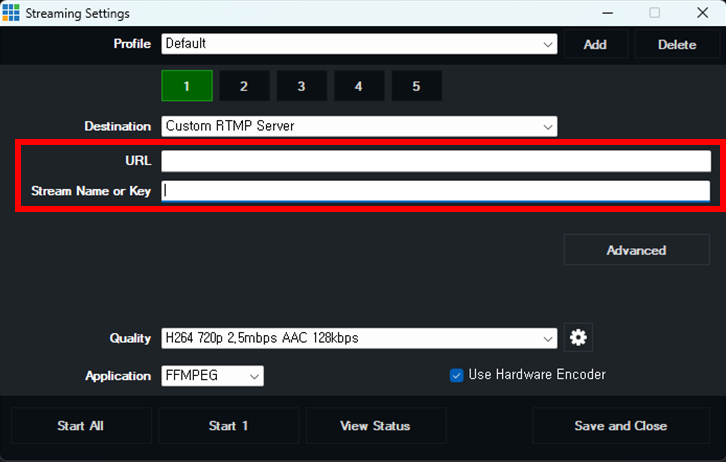Focus the URL input field
This screenshot has height=462, width=726.
(435, 161)
